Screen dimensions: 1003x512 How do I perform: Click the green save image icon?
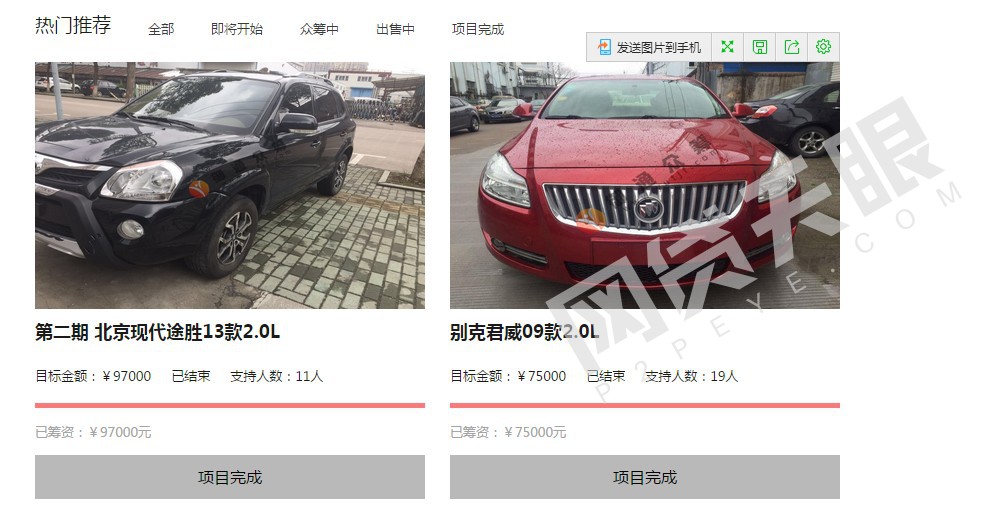click(x=759, y=47)
